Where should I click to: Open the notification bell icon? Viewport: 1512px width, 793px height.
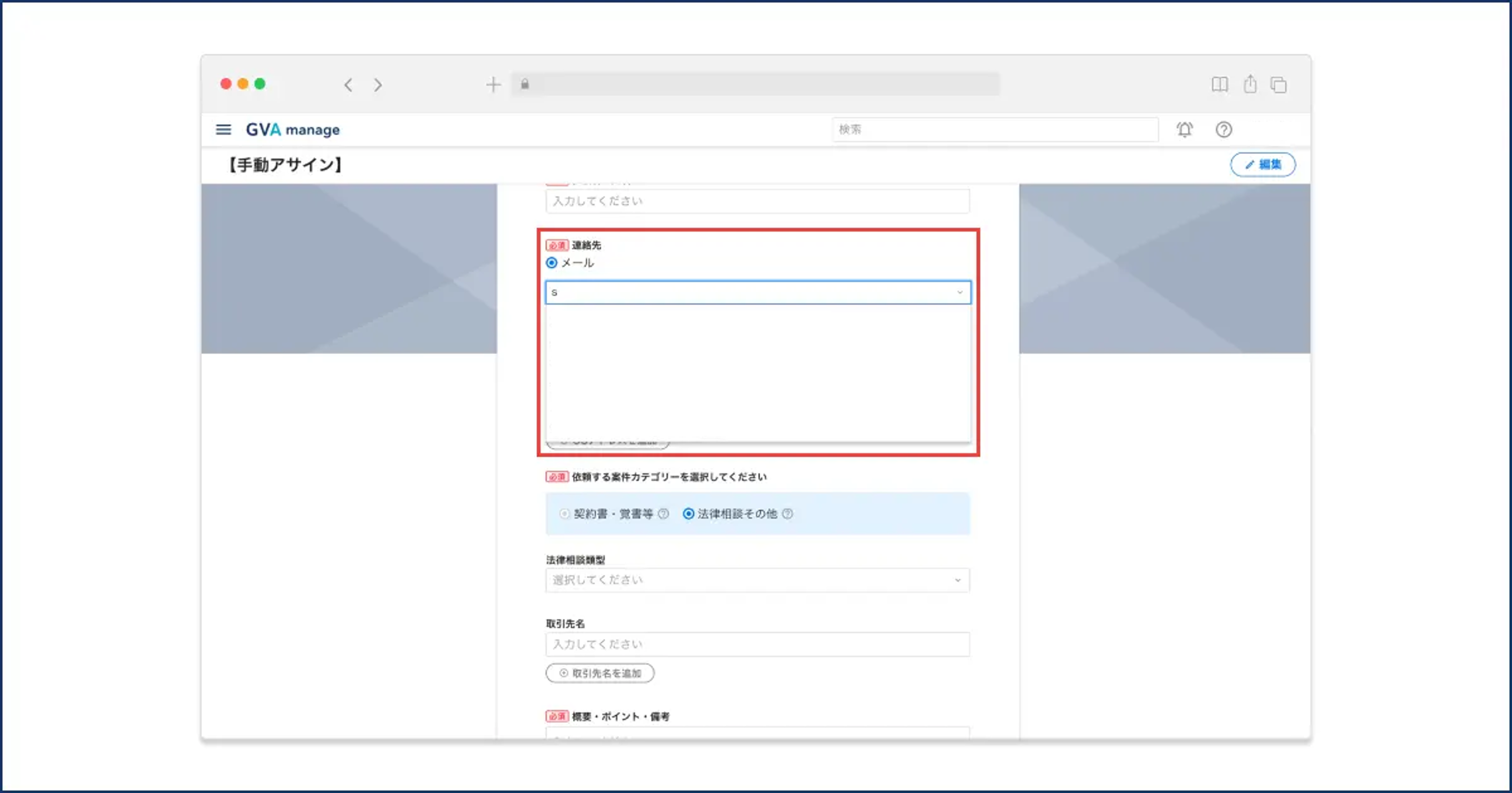1185,130
